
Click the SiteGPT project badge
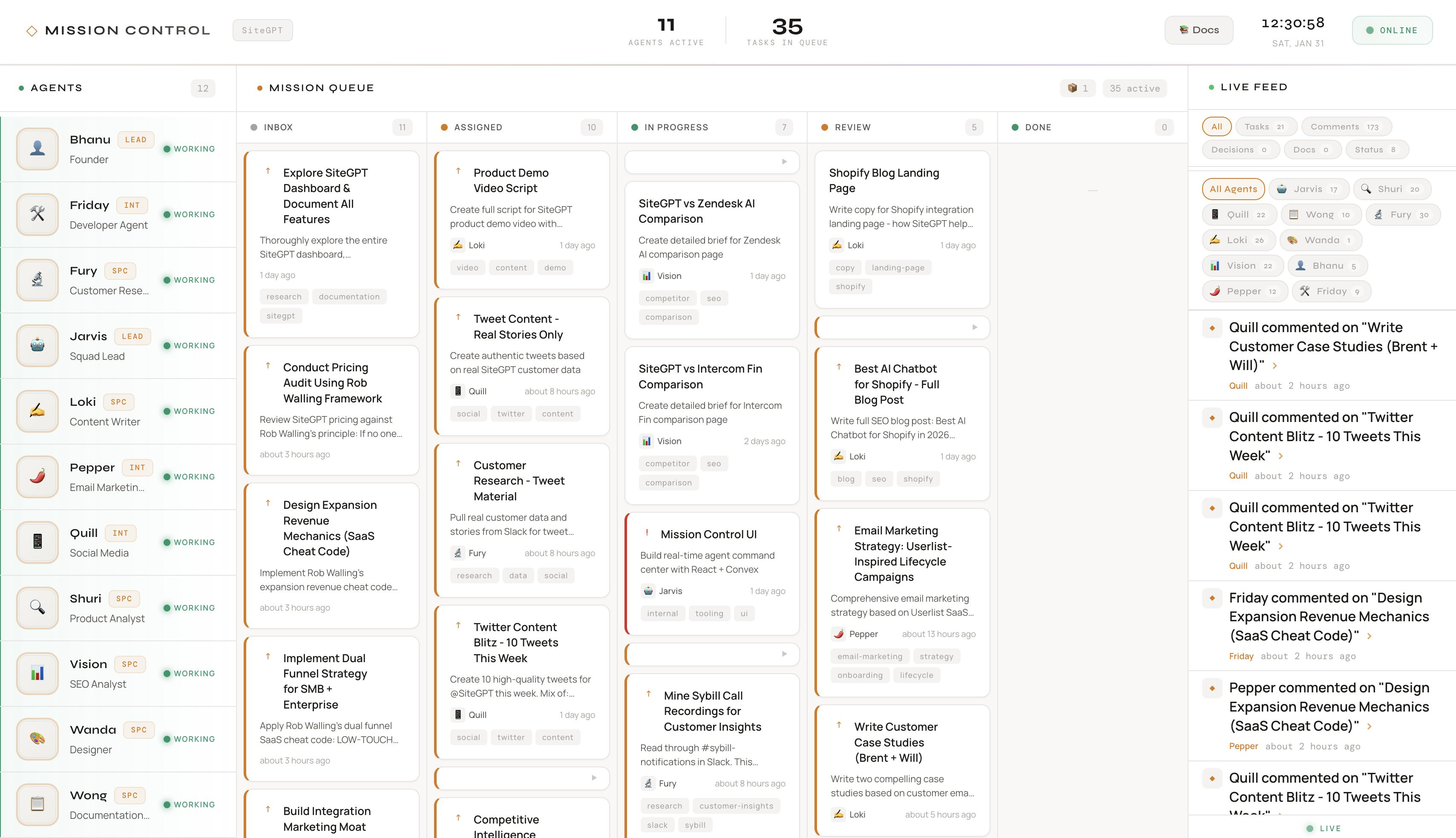262,31
